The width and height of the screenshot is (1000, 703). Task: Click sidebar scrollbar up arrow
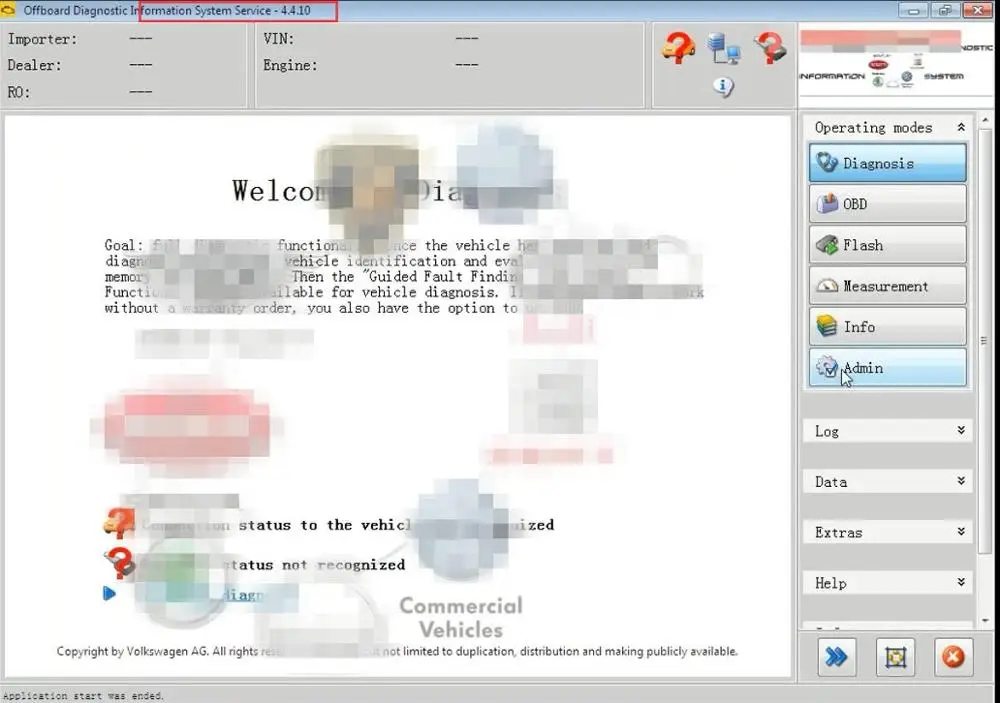[x=985, y=119]
